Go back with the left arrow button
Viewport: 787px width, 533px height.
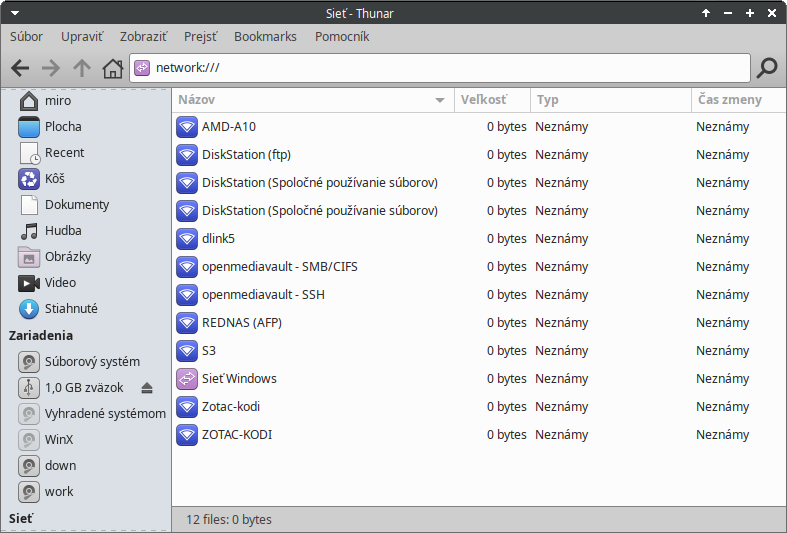20,68
